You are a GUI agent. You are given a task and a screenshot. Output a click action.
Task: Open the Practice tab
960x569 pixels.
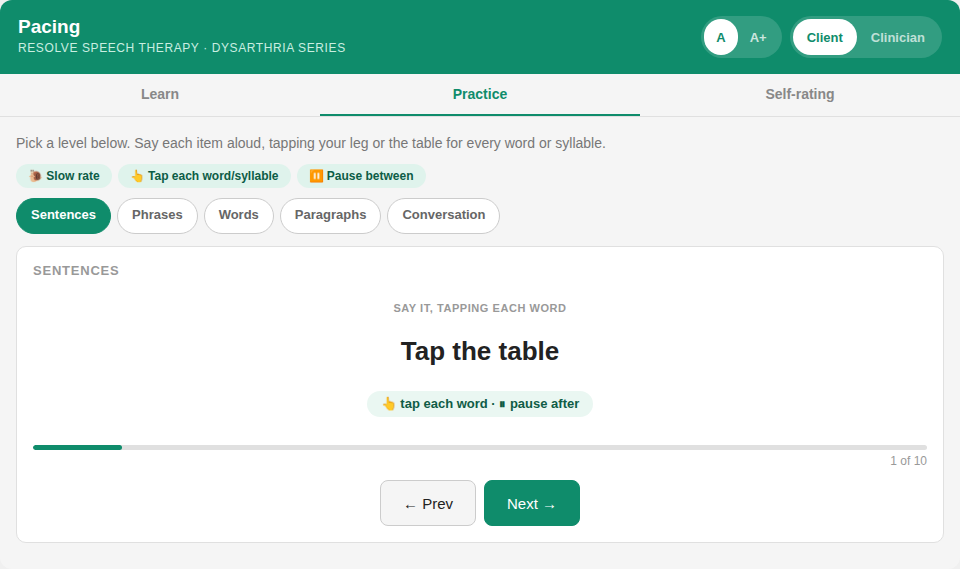[x=480, y=94]
